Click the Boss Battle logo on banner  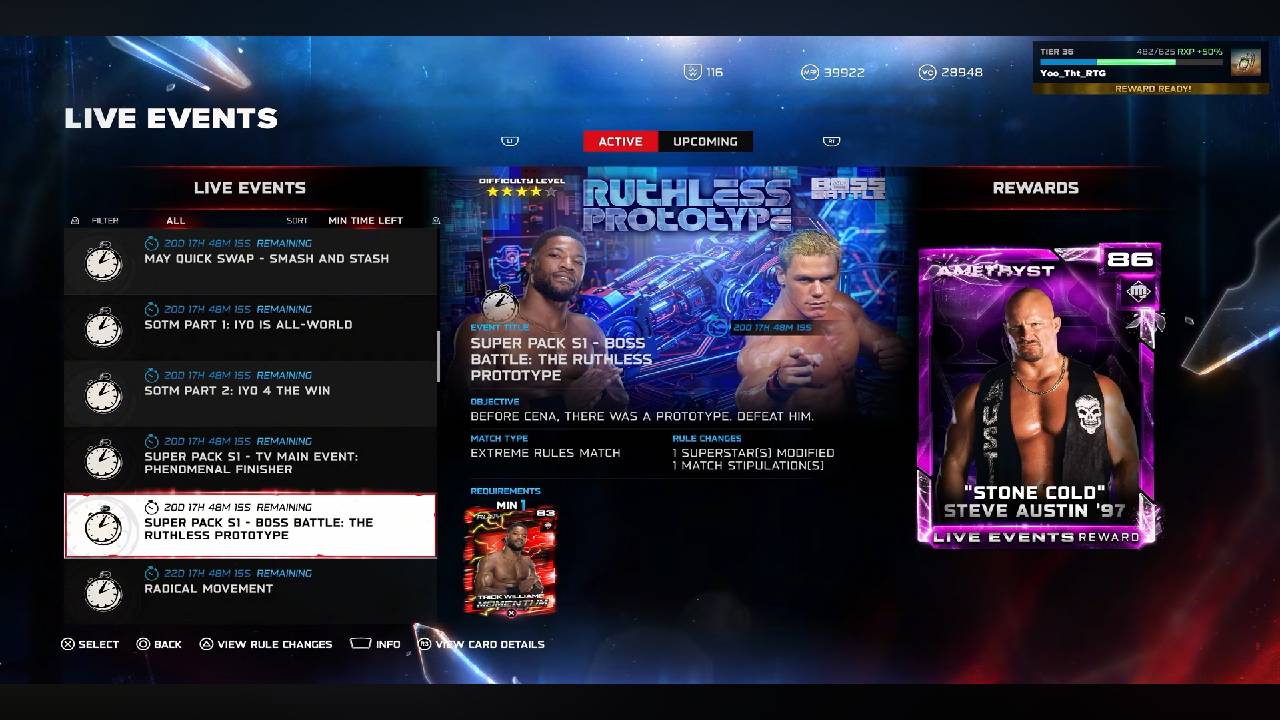(x=848, y=189)
